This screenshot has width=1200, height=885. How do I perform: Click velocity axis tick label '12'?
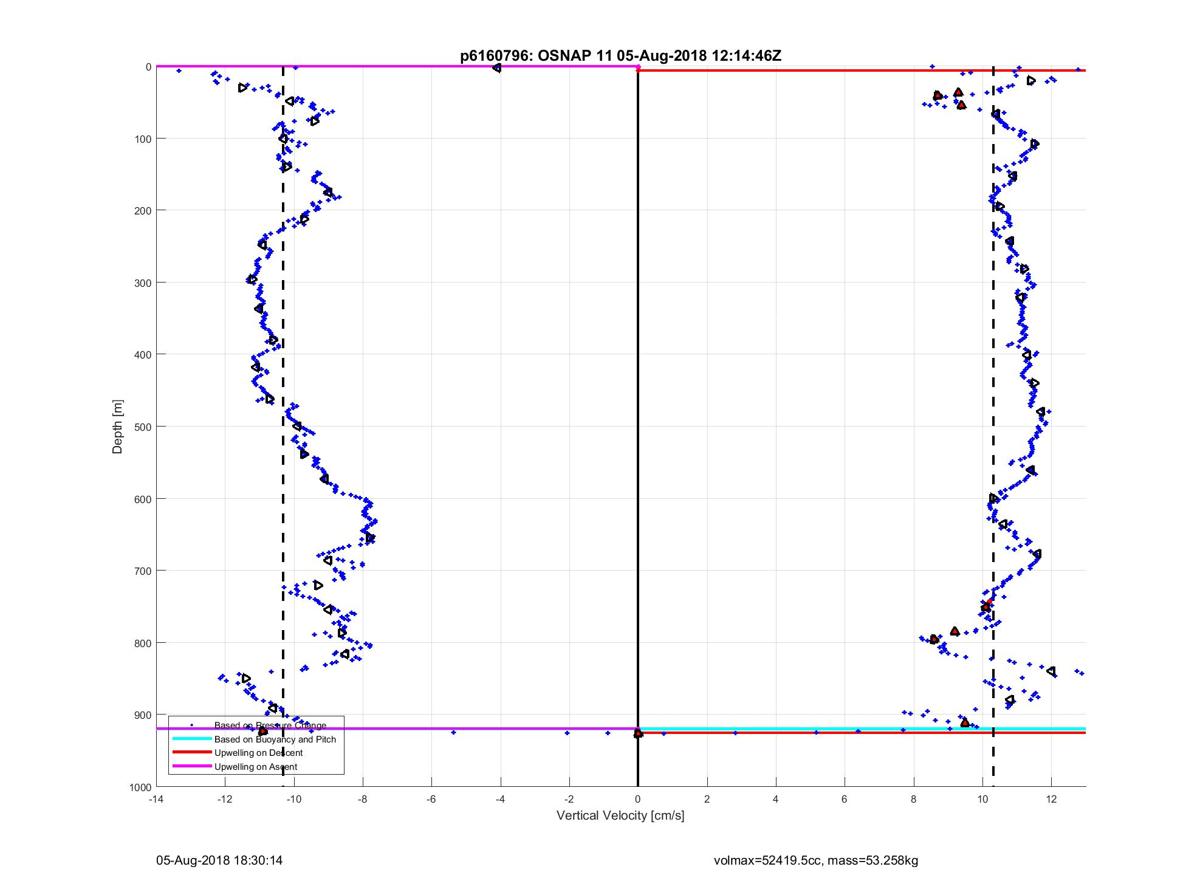click(x=1051, y=799)
